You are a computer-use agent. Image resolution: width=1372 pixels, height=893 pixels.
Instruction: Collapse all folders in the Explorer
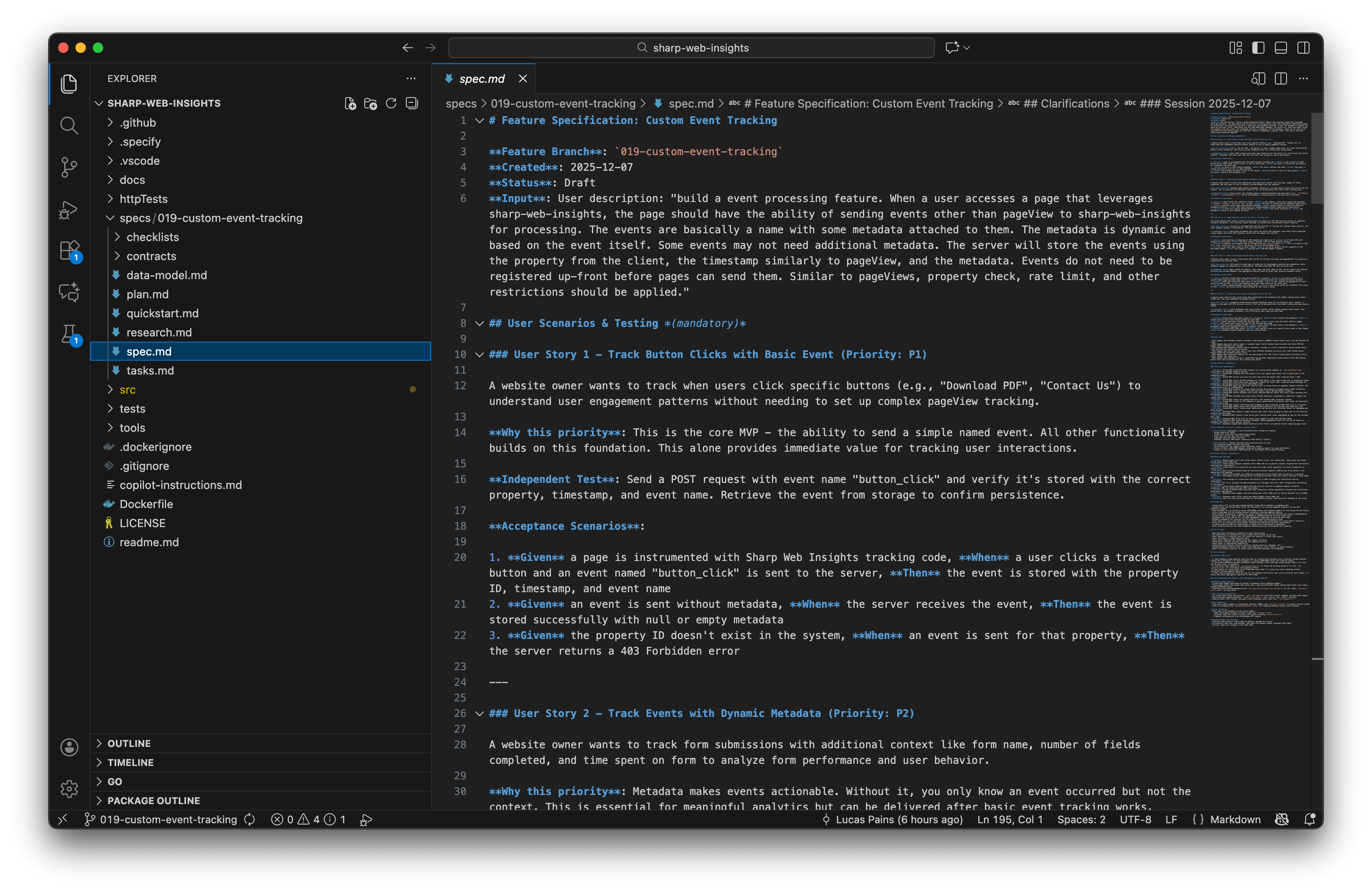coord(412,103)
